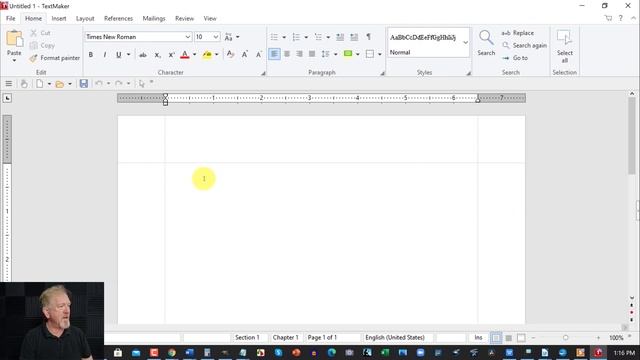
Task: Toggle subscript formatting
Action: click(157, 54)
